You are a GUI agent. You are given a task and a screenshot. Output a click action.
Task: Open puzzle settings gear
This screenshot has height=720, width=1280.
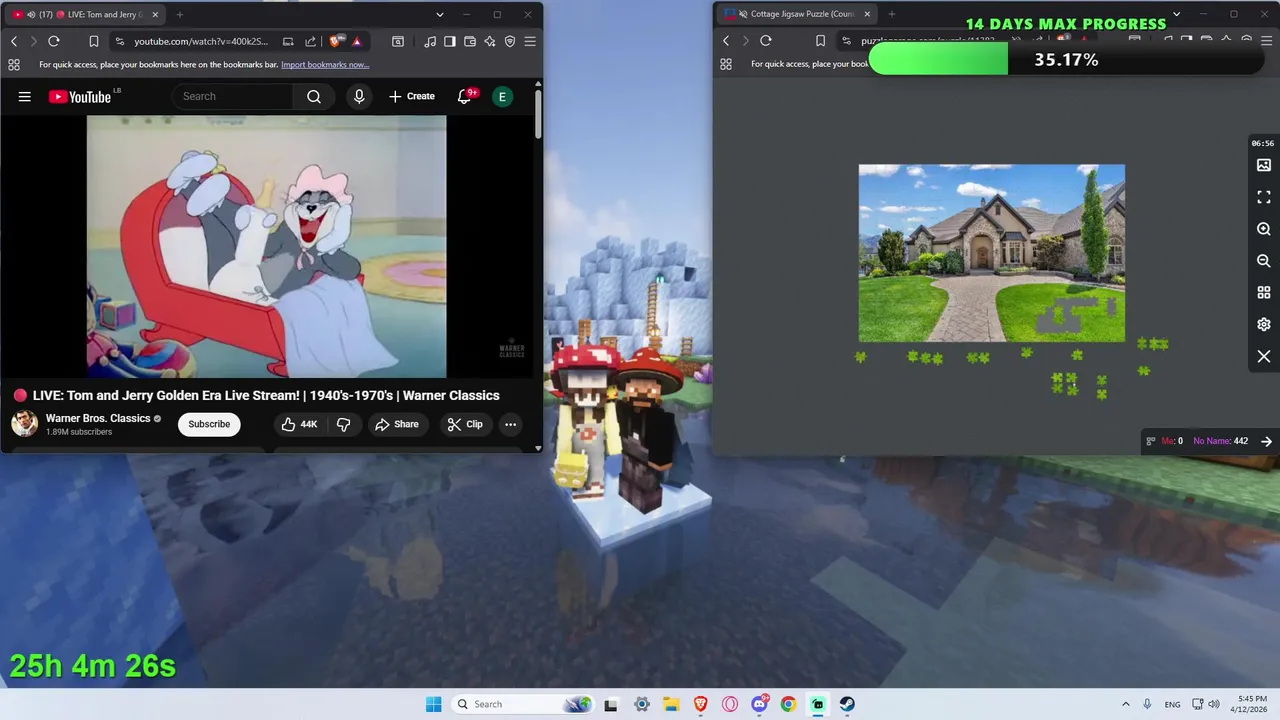point(1264,324)
